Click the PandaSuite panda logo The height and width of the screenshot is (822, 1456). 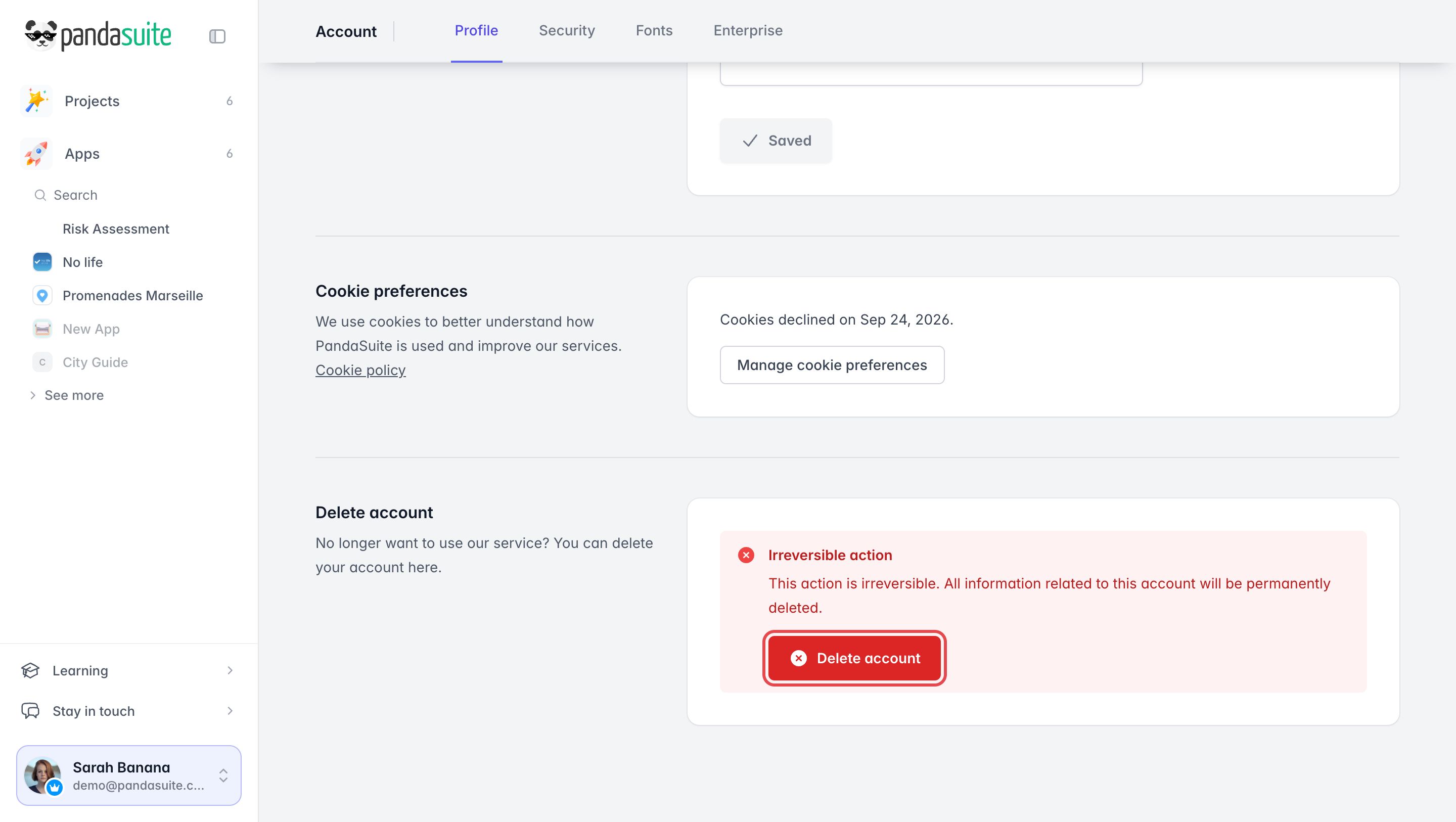click(98, 35)
